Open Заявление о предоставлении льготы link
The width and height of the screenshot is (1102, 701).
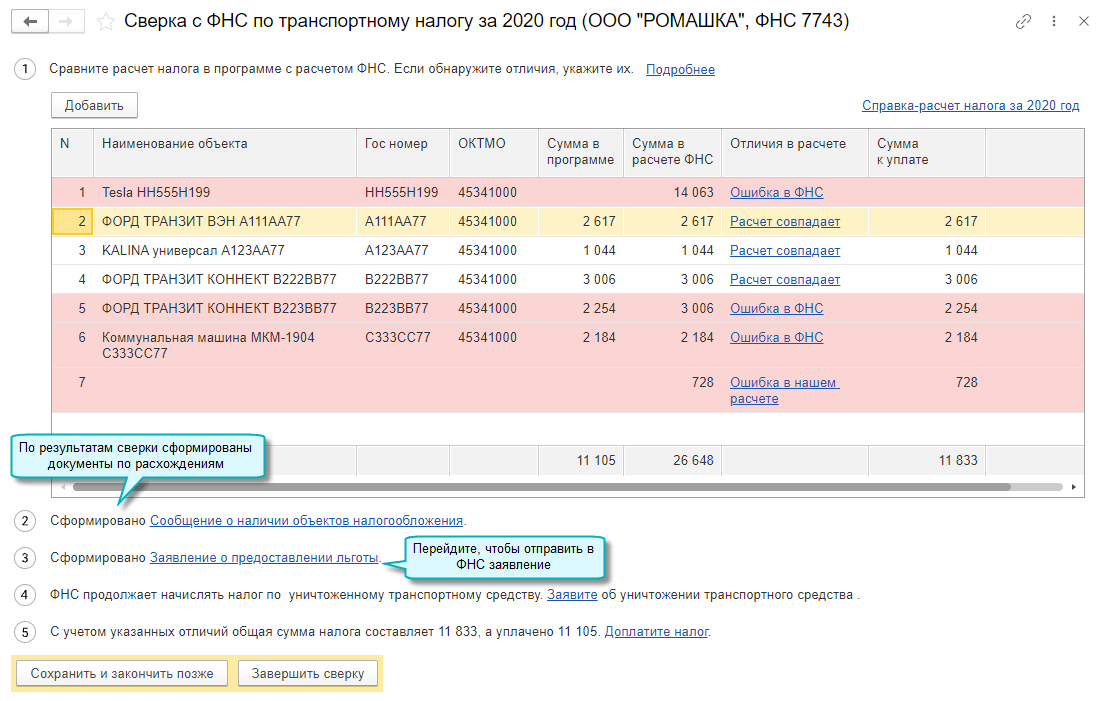pyautogui.click(x=264, y=558)
